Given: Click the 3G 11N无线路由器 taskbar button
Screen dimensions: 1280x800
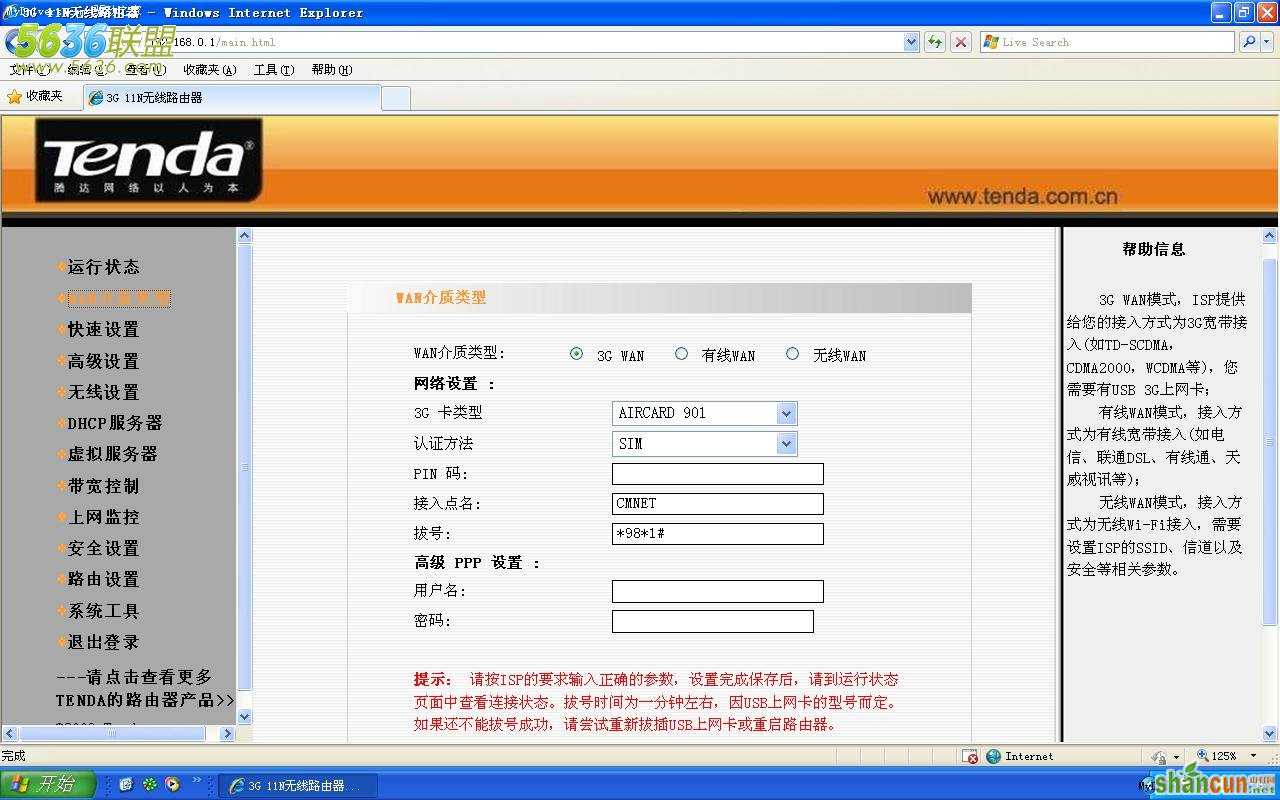Looking at the screenshot, I should point(298,785).
